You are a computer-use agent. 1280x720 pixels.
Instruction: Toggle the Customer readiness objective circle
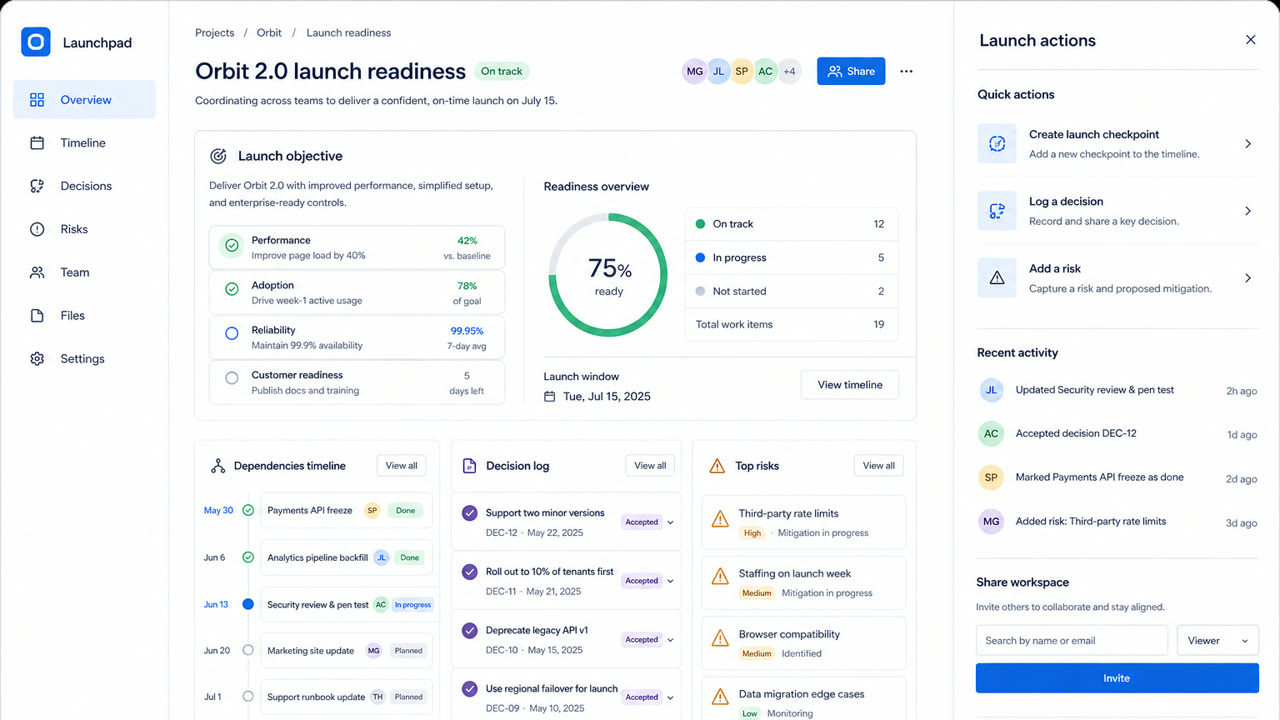coord(232,379)
